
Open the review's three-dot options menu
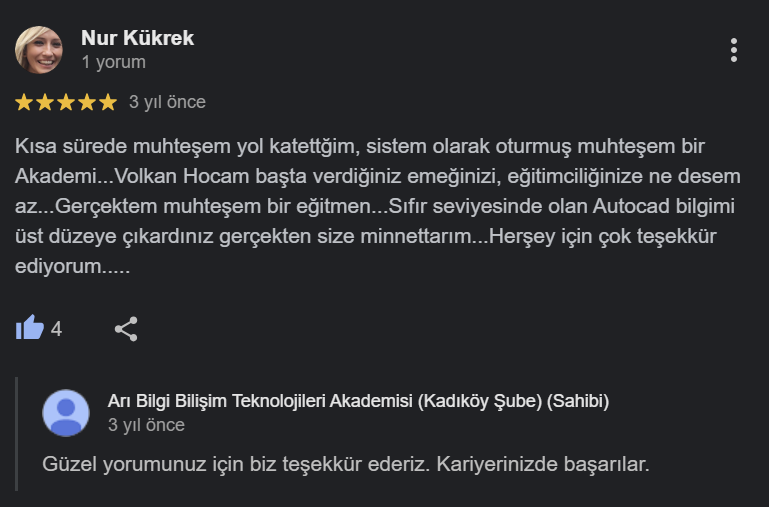pos(734,50)
